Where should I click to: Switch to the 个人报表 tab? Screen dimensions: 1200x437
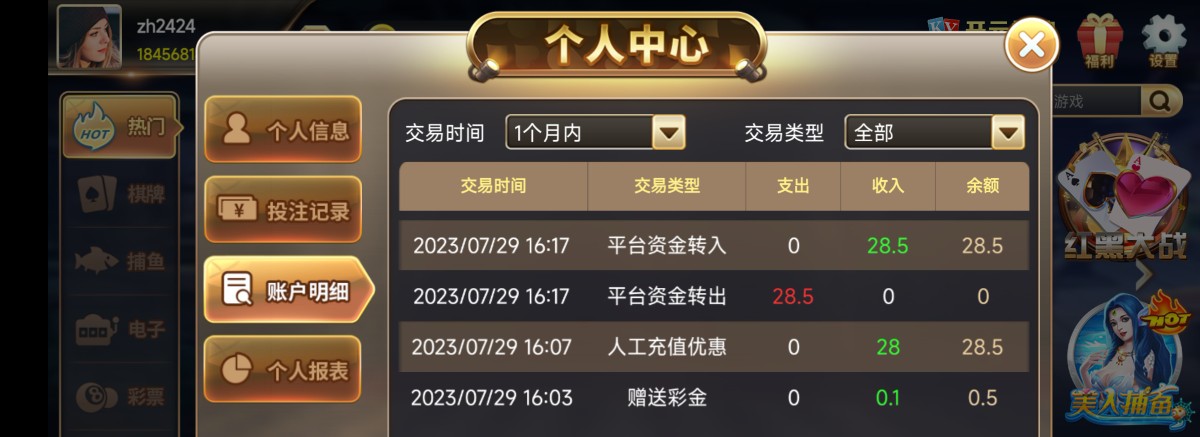coord(283,370)
